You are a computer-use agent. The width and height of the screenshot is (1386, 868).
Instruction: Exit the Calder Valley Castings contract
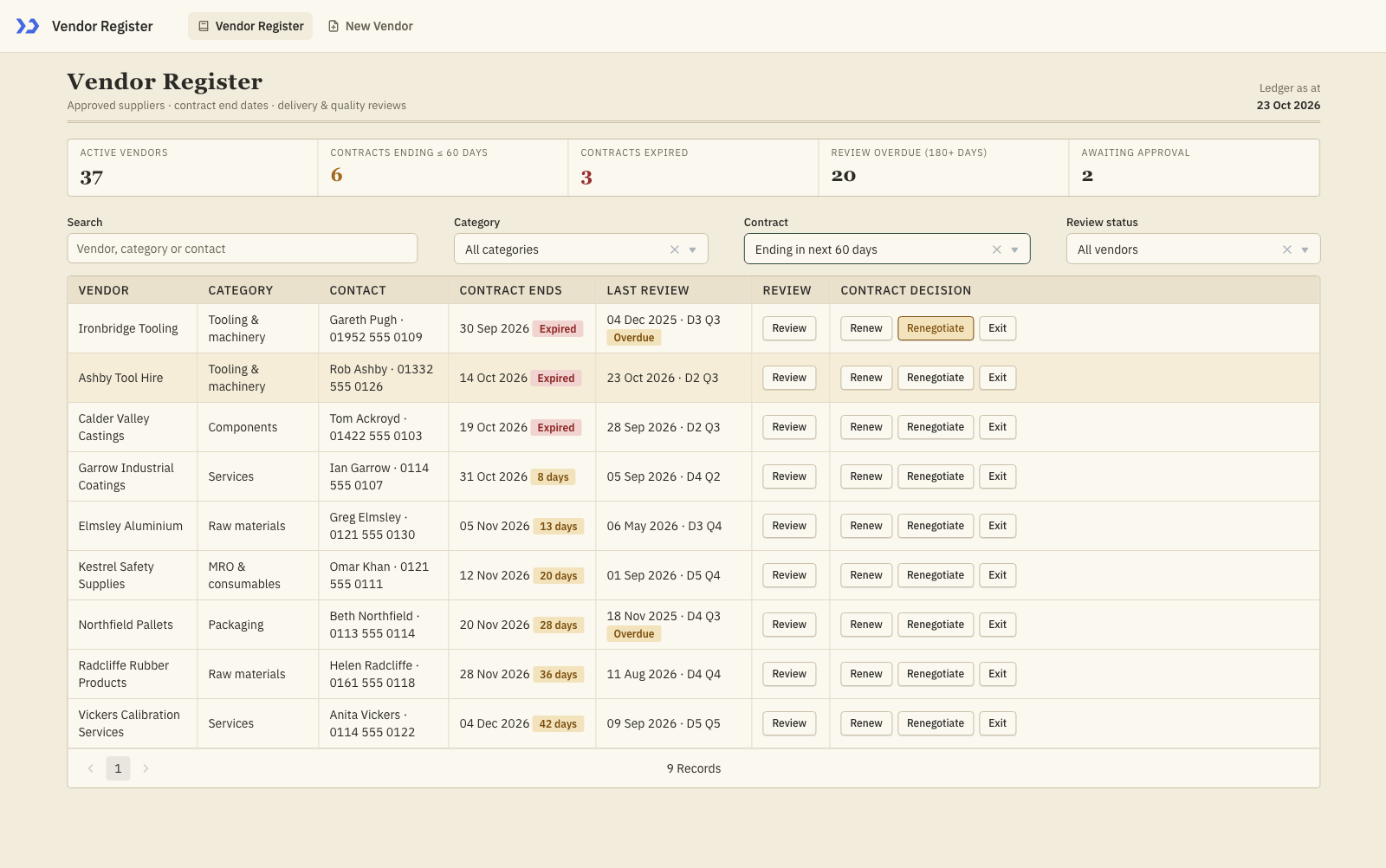click(998, 427)
